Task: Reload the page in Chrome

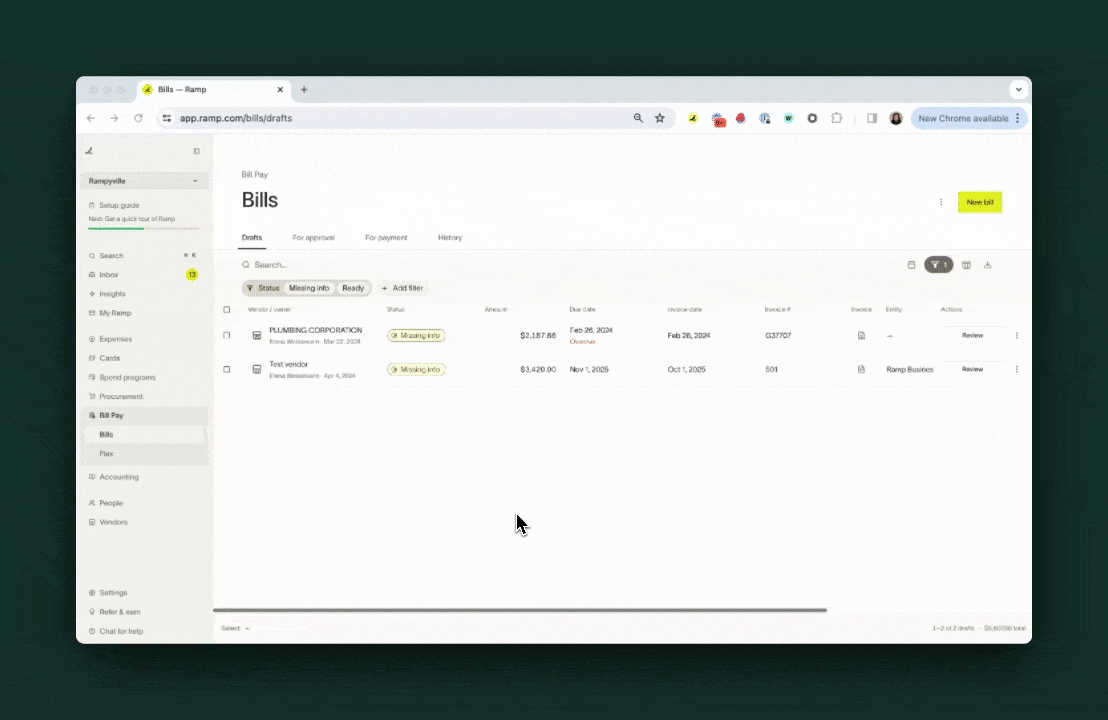Action: (x=138, y=118)
